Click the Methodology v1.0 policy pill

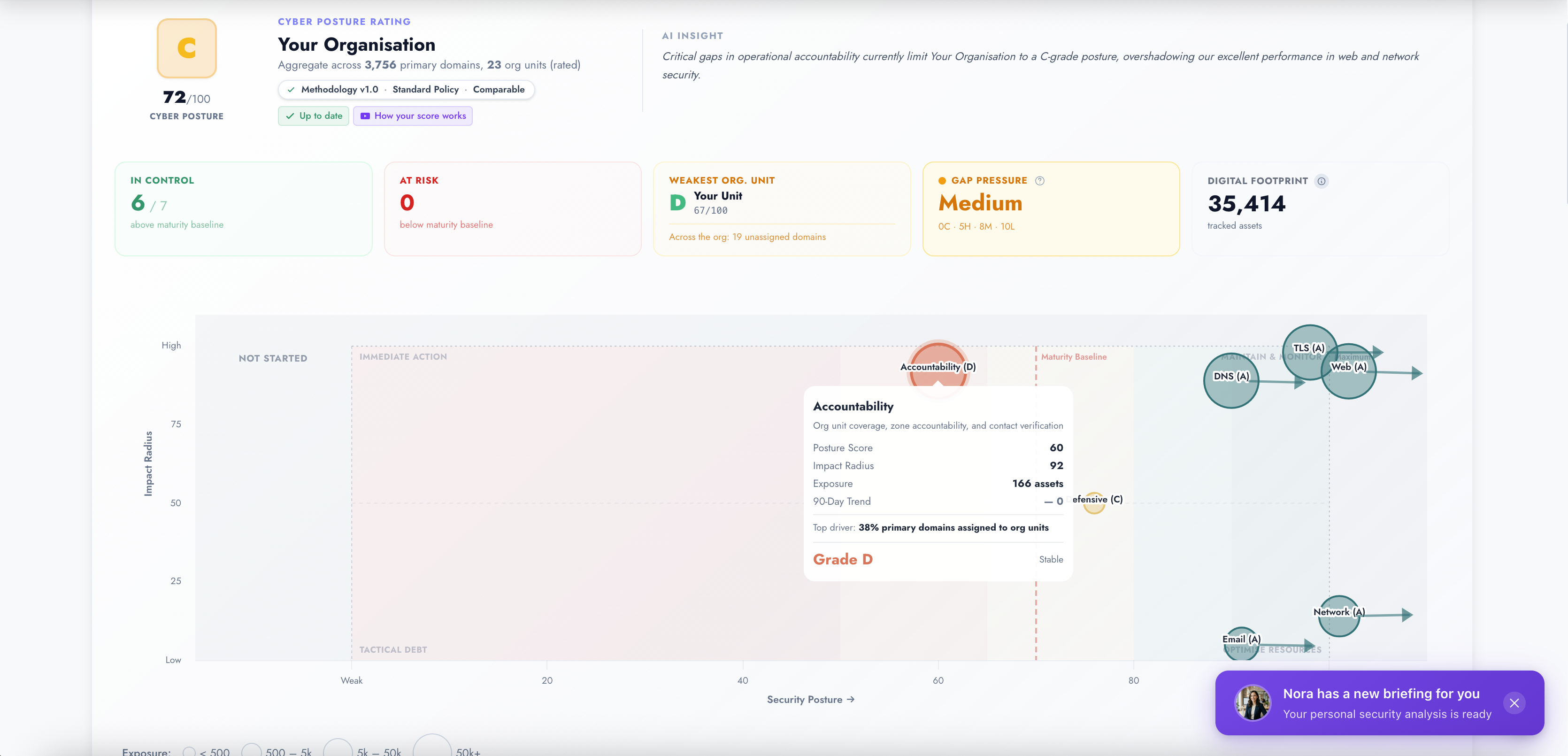[406, 90]
